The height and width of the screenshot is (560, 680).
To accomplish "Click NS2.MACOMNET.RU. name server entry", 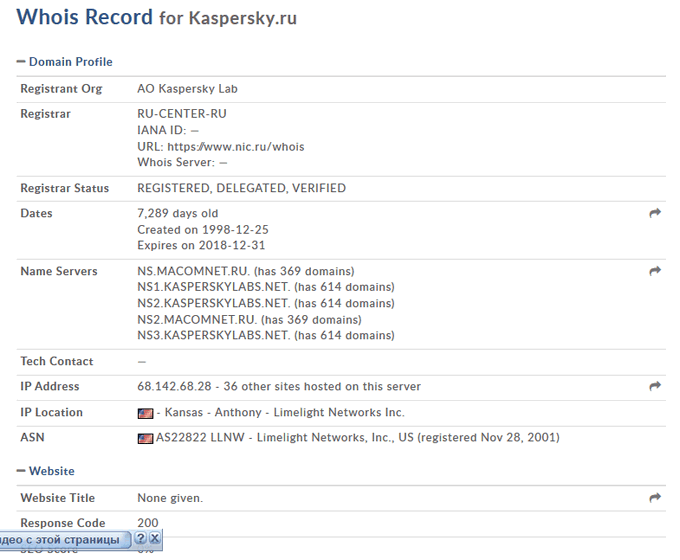I will (x=197, y=320).
